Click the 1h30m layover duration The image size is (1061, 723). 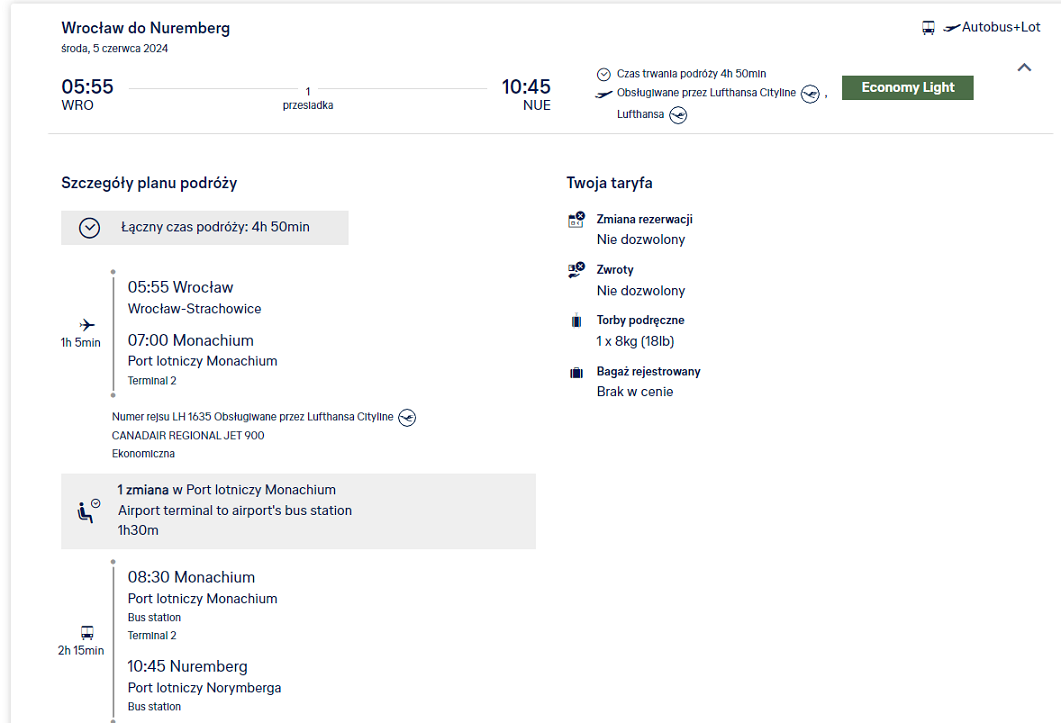138,530
